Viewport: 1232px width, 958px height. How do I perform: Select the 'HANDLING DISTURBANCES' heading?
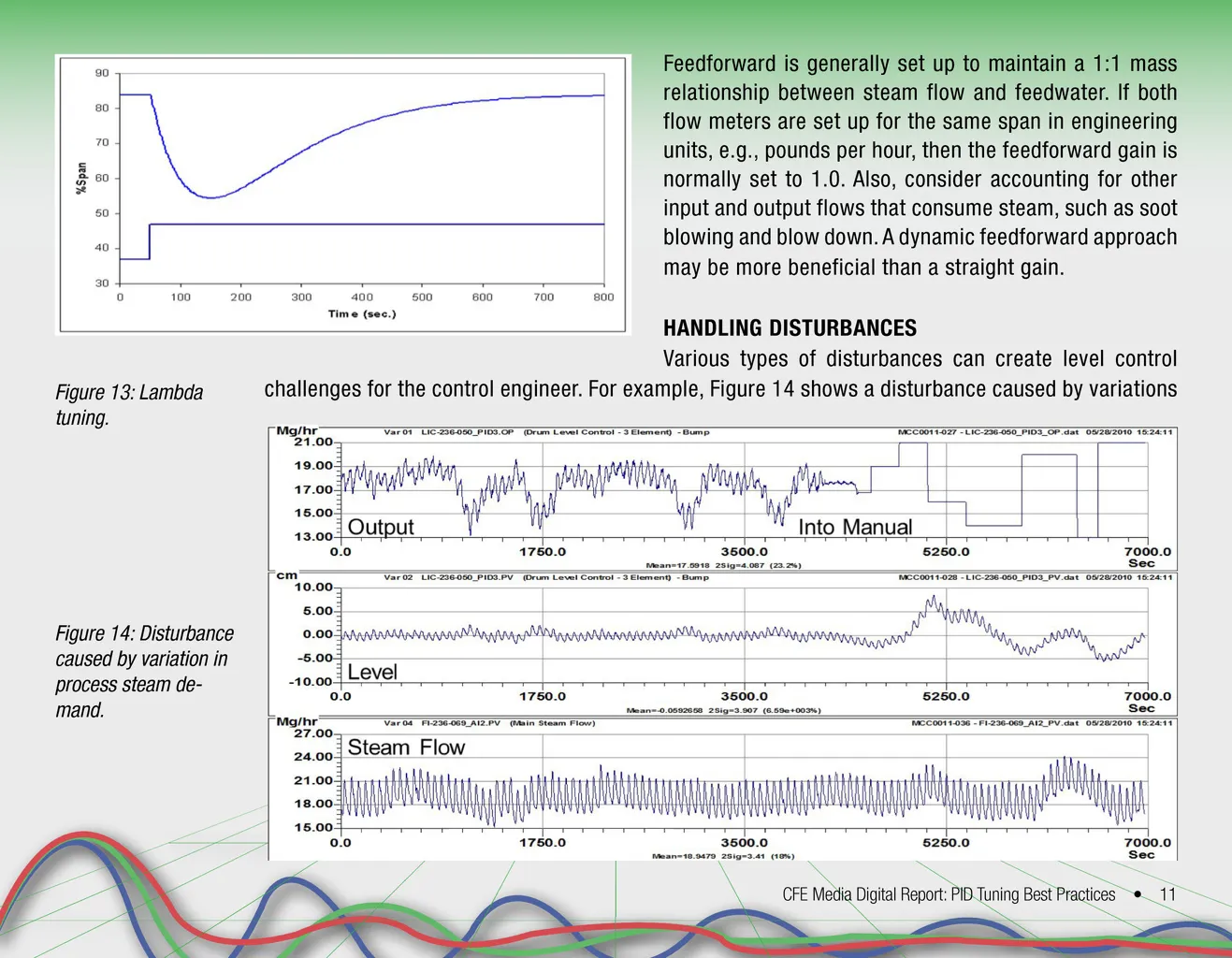[x=790, y=328]
